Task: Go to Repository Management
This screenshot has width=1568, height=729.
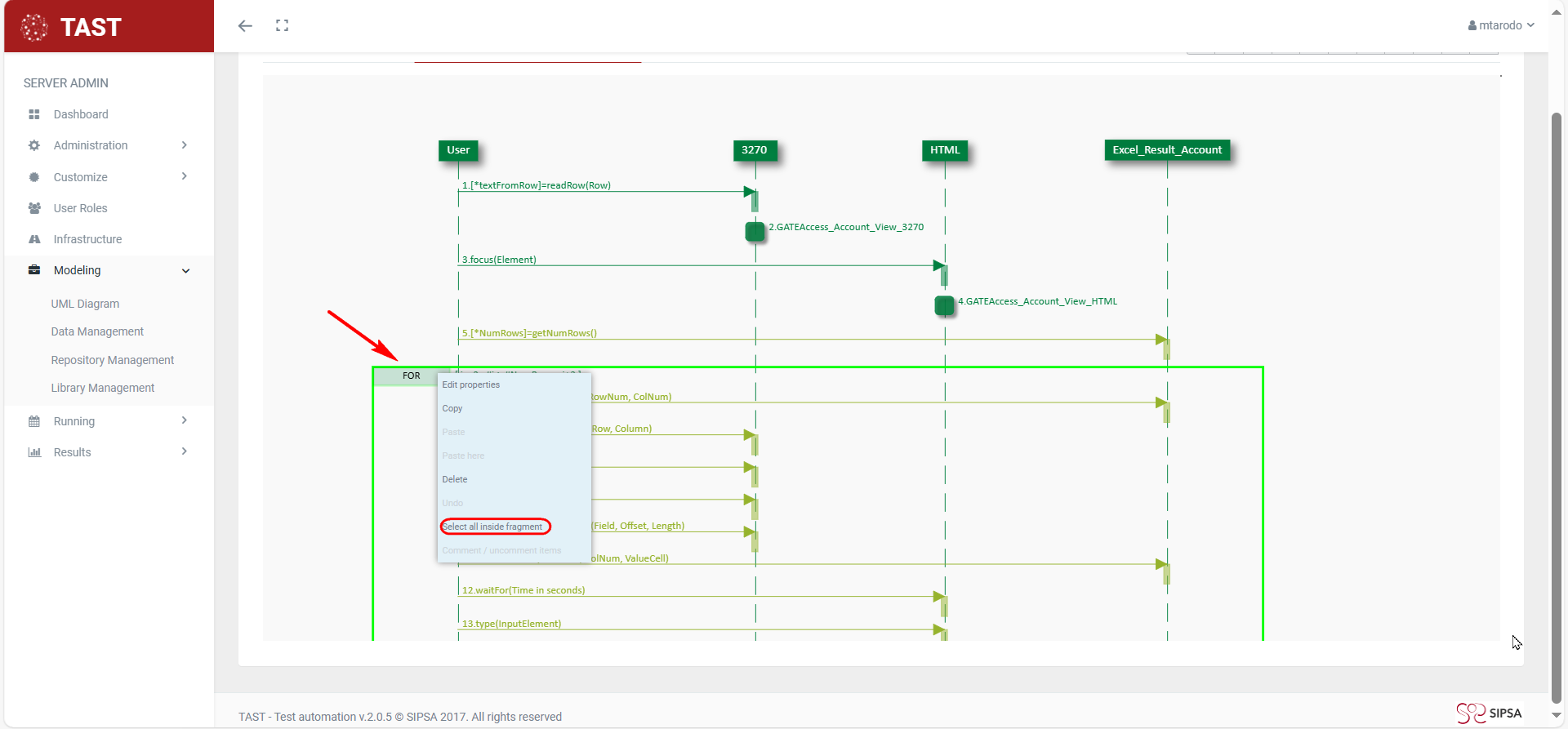Action: coord(113,360)
